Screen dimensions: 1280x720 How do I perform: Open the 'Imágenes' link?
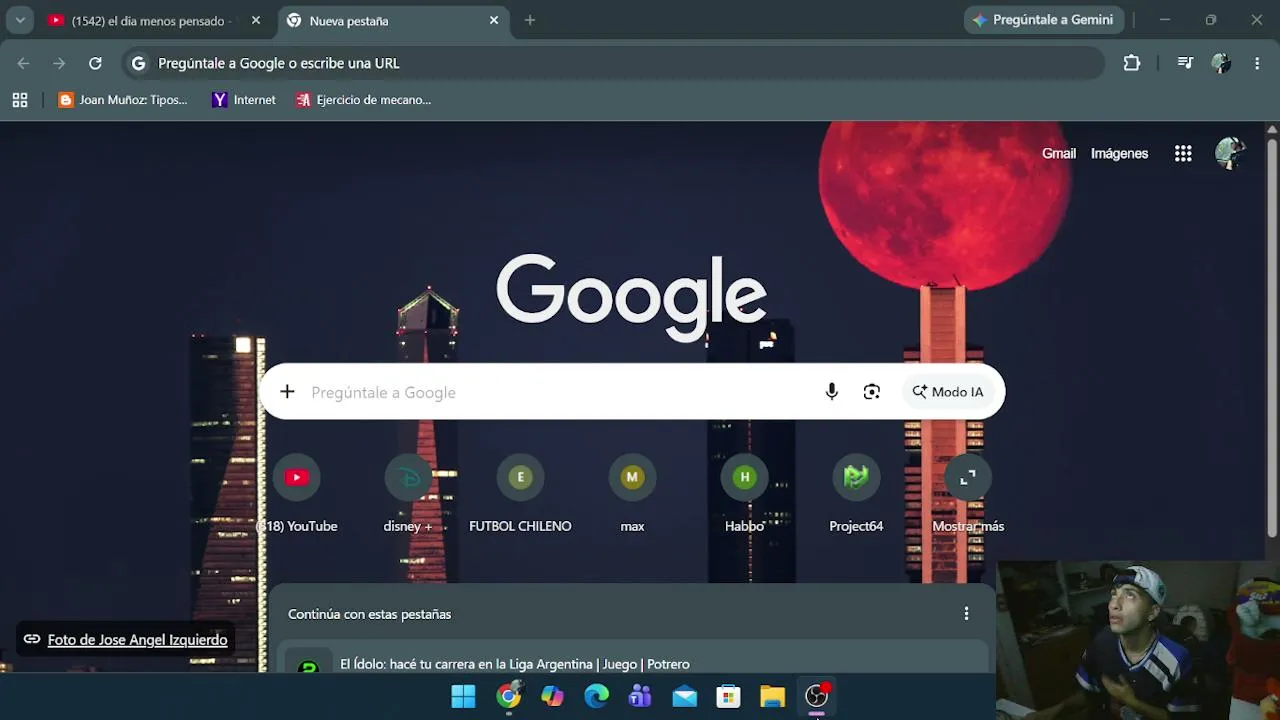[x=1119, y=153]
